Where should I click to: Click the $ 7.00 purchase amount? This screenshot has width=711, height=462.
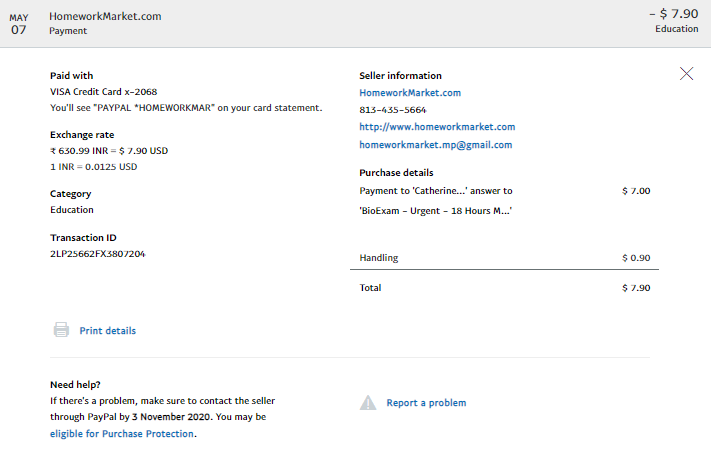coord(636,191)
